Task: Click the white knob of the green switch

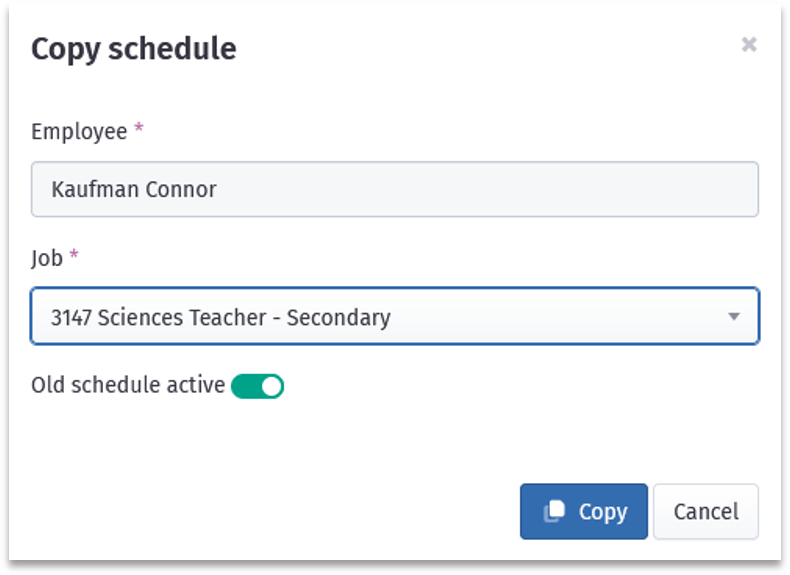Action: 271,386
